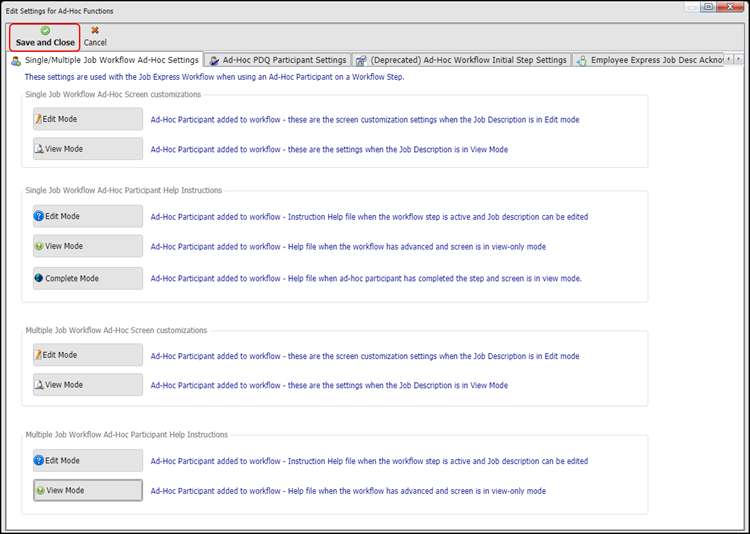This screenshot has height=534, width=750.
Task: Open the Ad-Hoc PDQ Participant Settings tab
Action: [278, 60]
